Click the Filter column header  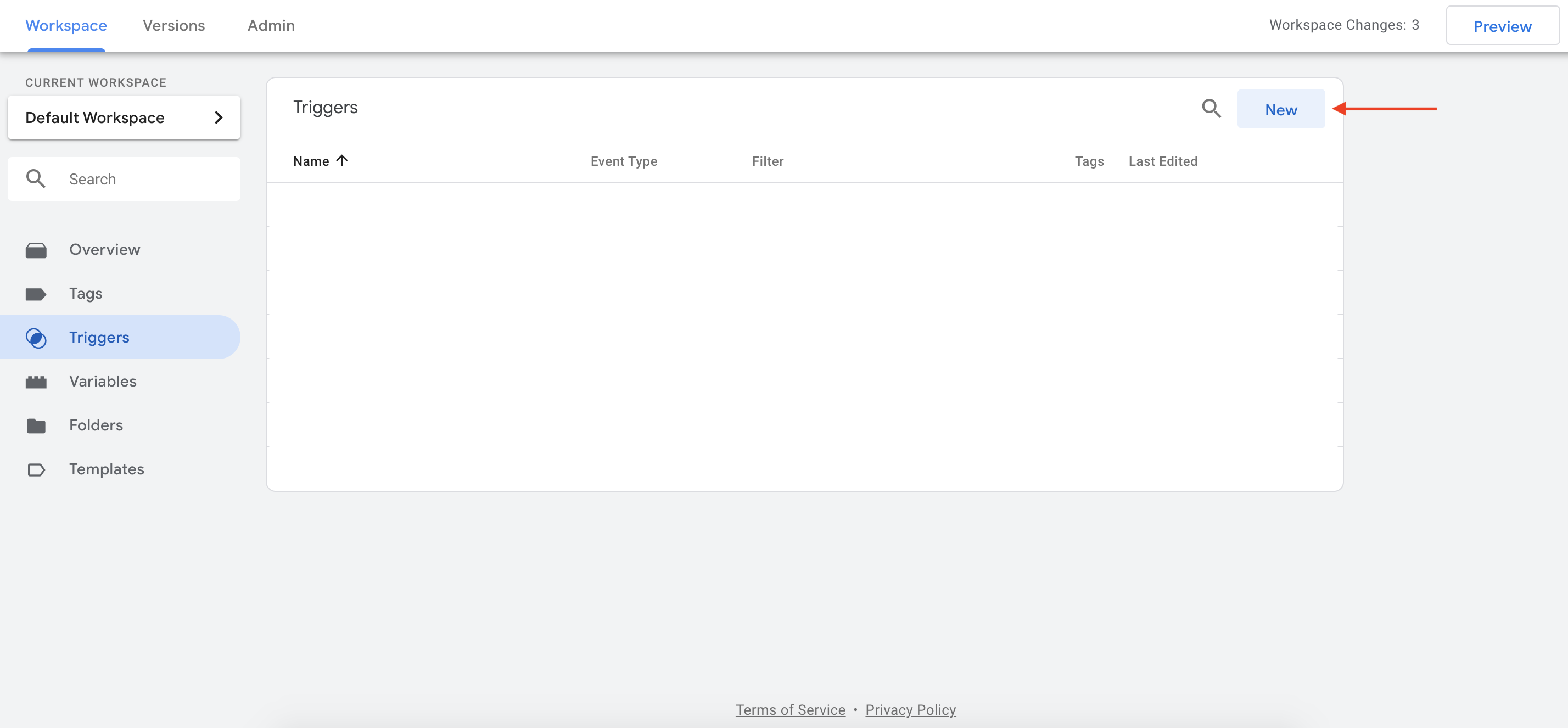click(x=768, y=161)
